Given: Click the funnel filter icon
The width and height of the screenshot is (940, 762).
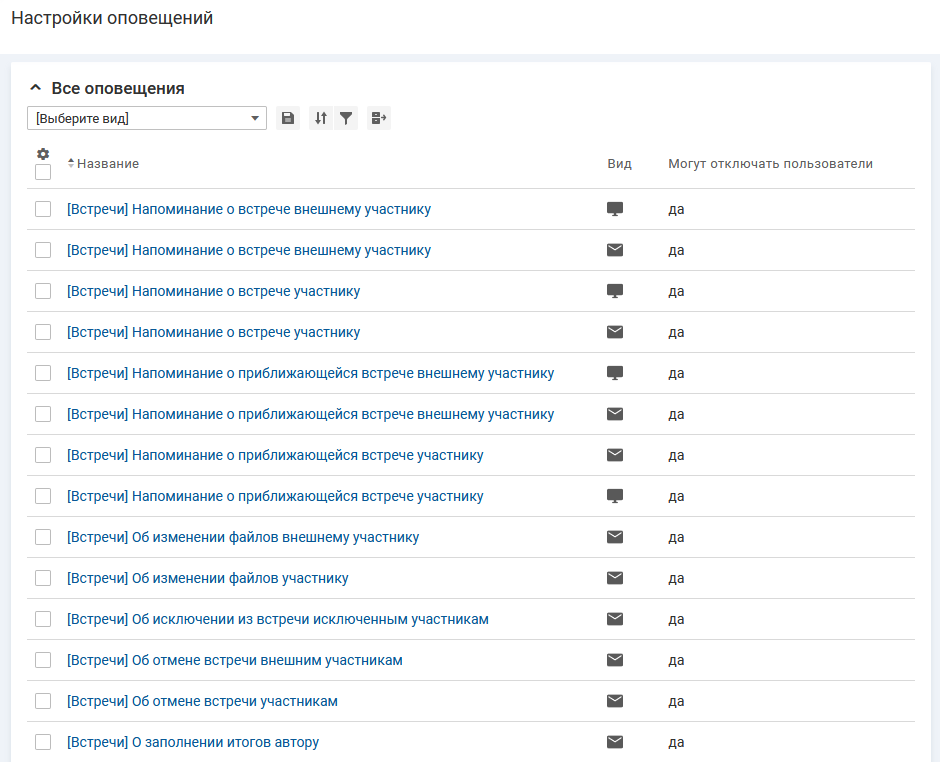Looking at the screenshot, I should pyautogui.click(x=346, y=118).
